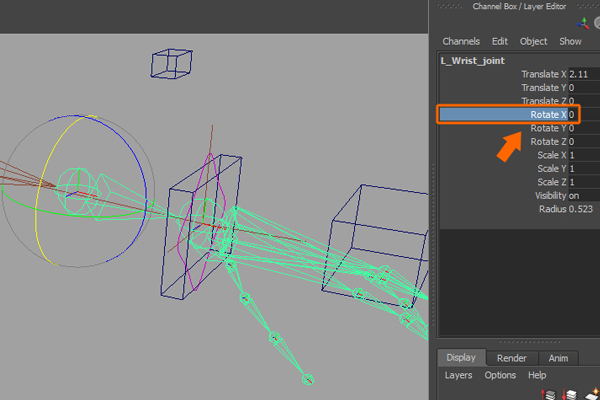Image resolution: width=600 pixels, height=400 pixels.
Task: Click the create new layer icon
Action: (x=592, y=394)
